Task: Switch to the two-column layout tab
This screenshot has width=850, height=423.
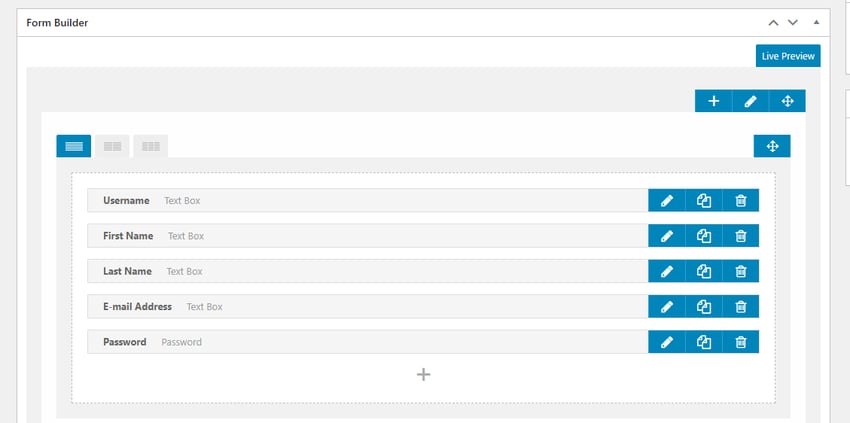Action: pyautogui.click(x=112, y=146)
